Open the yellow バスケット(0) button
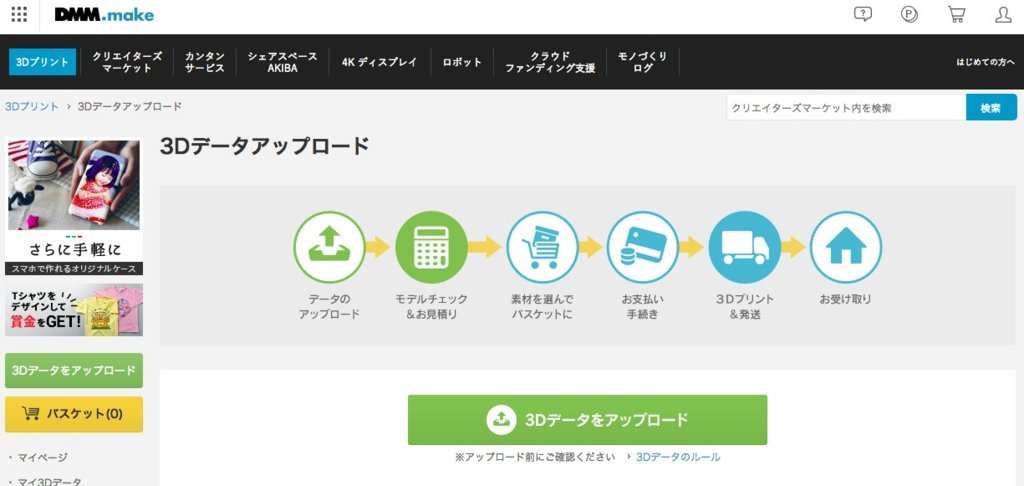 (74, 414)
